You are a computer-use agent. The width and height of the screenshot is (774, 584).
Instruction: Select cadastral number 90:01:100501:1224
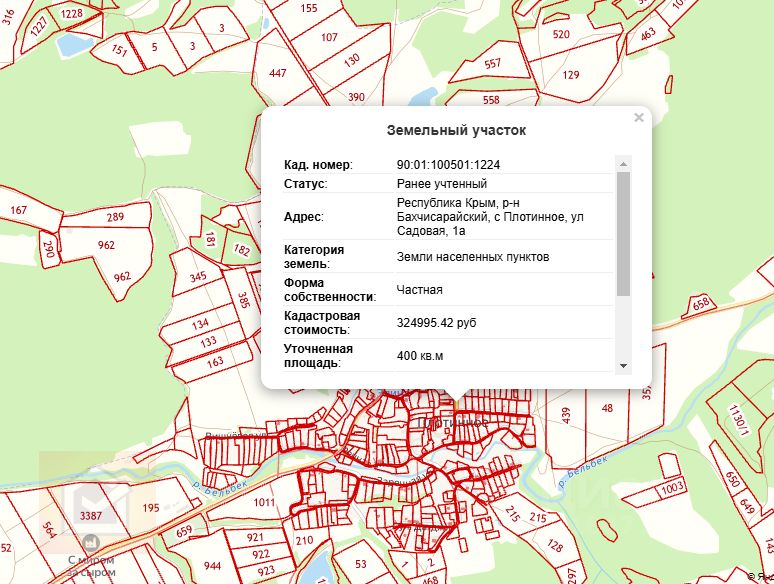(448, 165)
